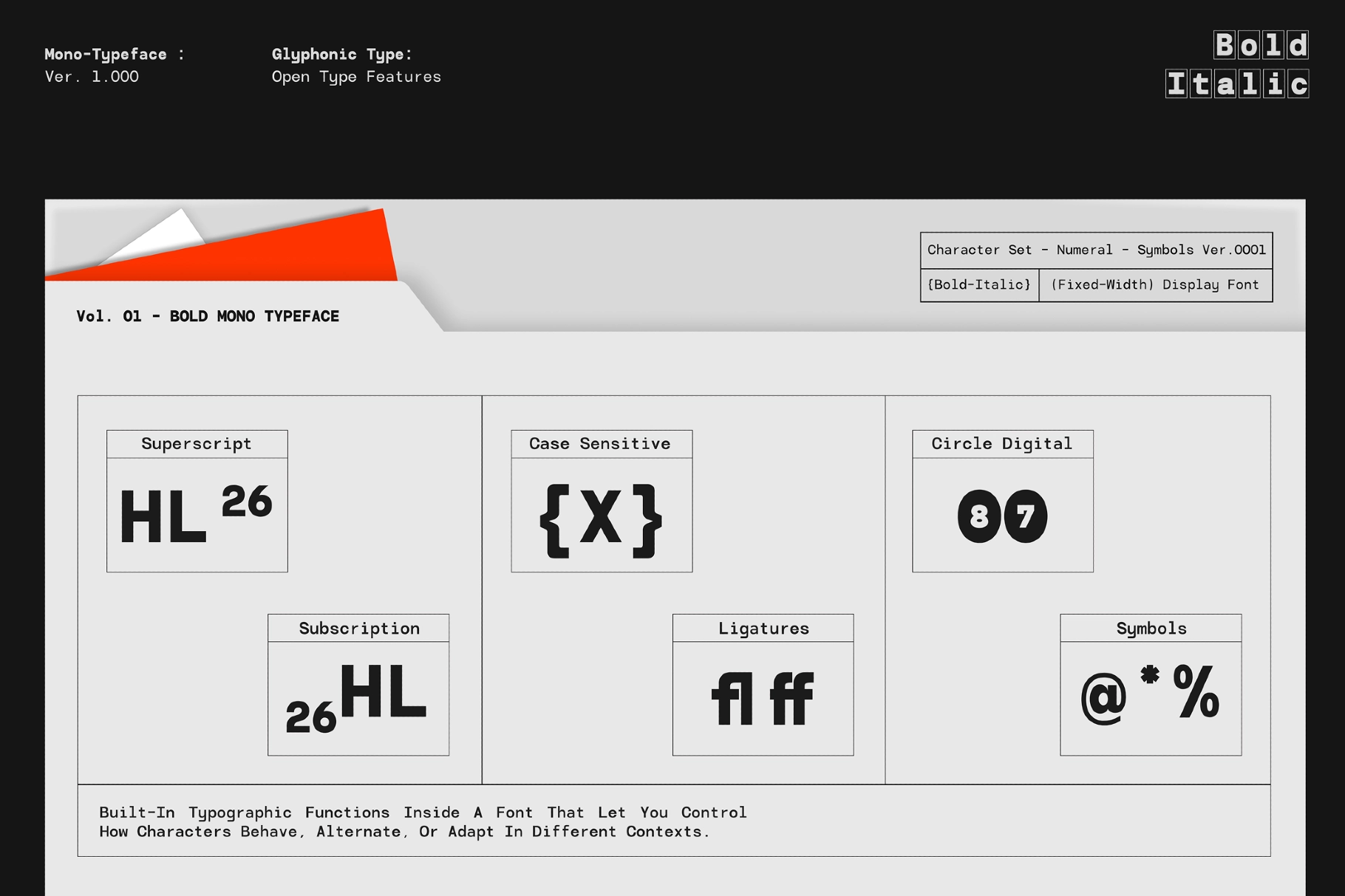1345x896 pixels.
Task: Click the 'Circle Digital' card header
Action: [x=1003, y=444]
